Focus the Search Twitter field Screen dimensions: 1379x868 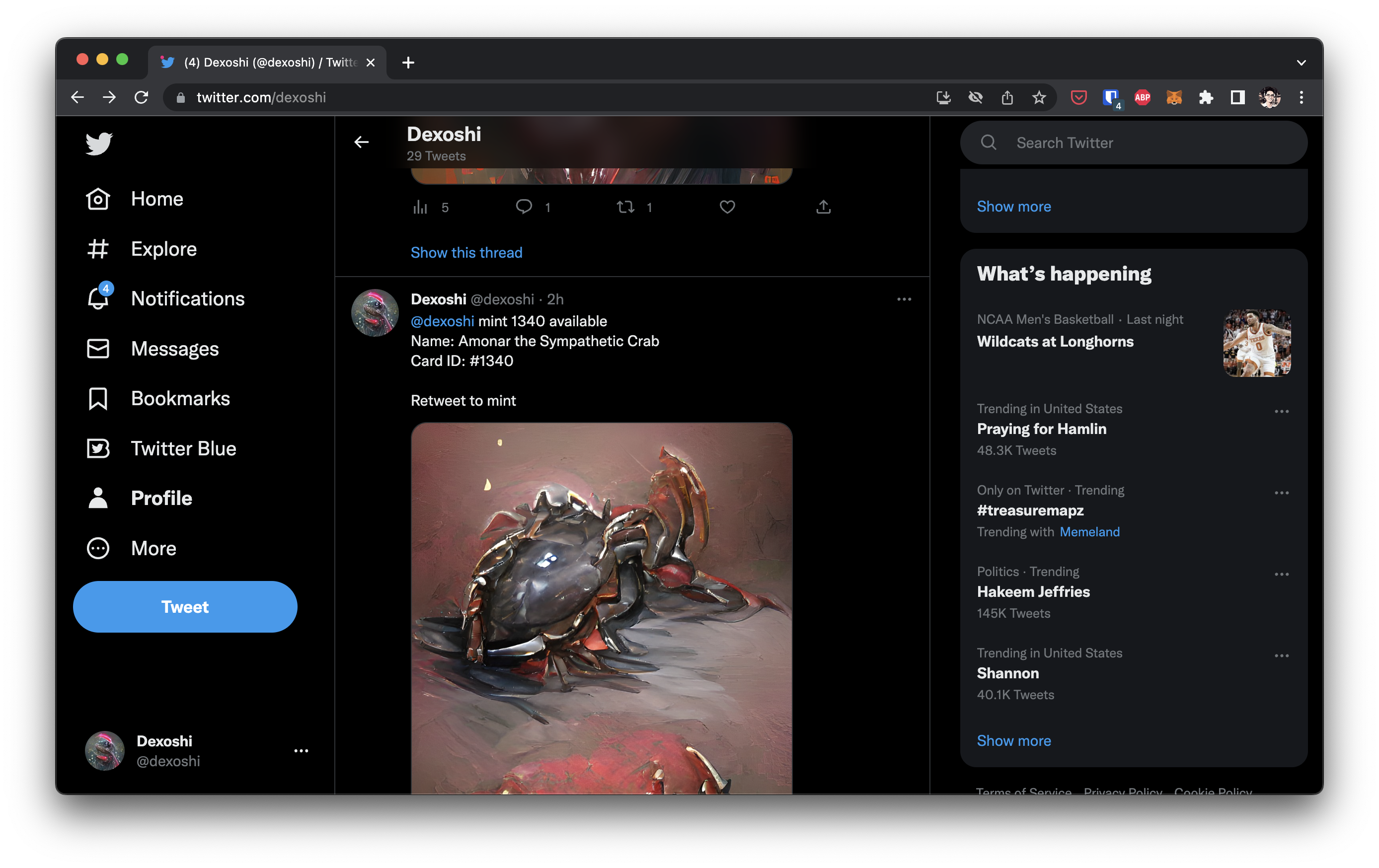(1133, 143)
